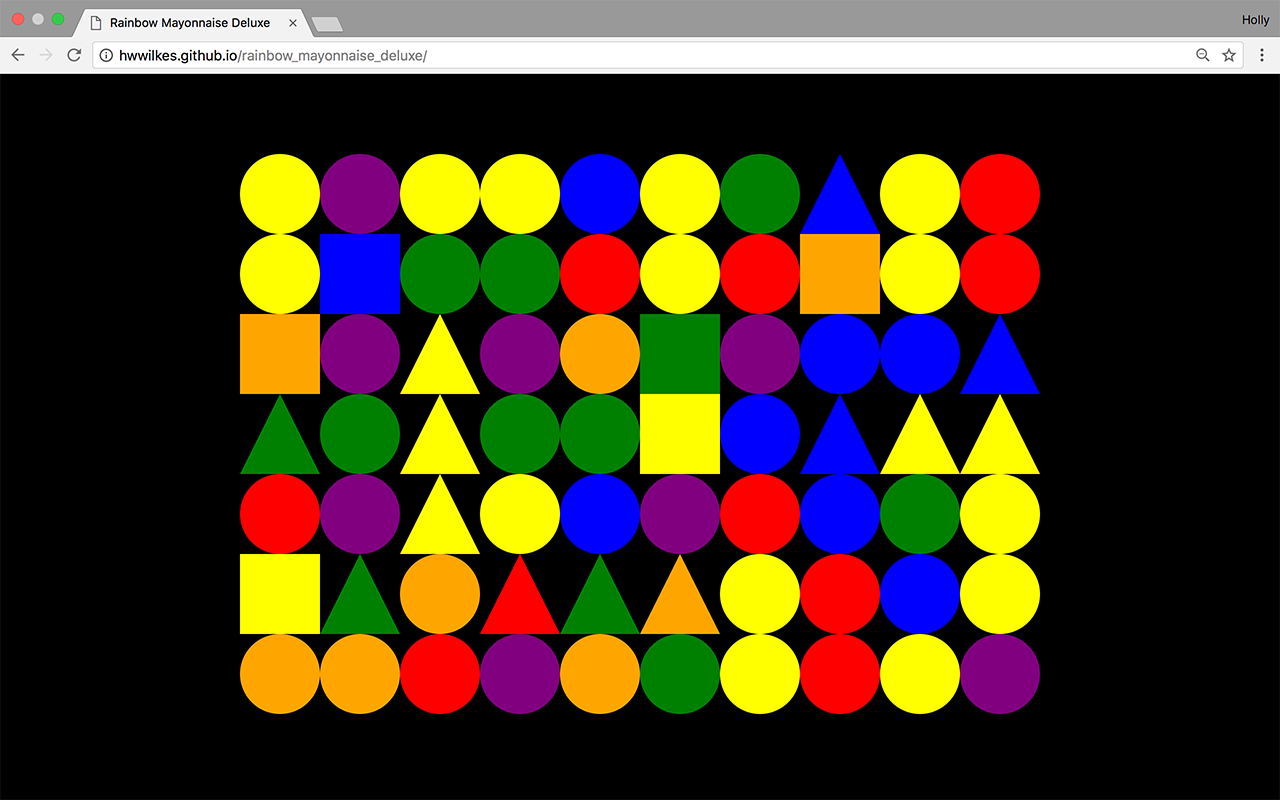Viewport: 1280px width, 800px height.
Task: Select the green square shape
Action: (680, 354)
